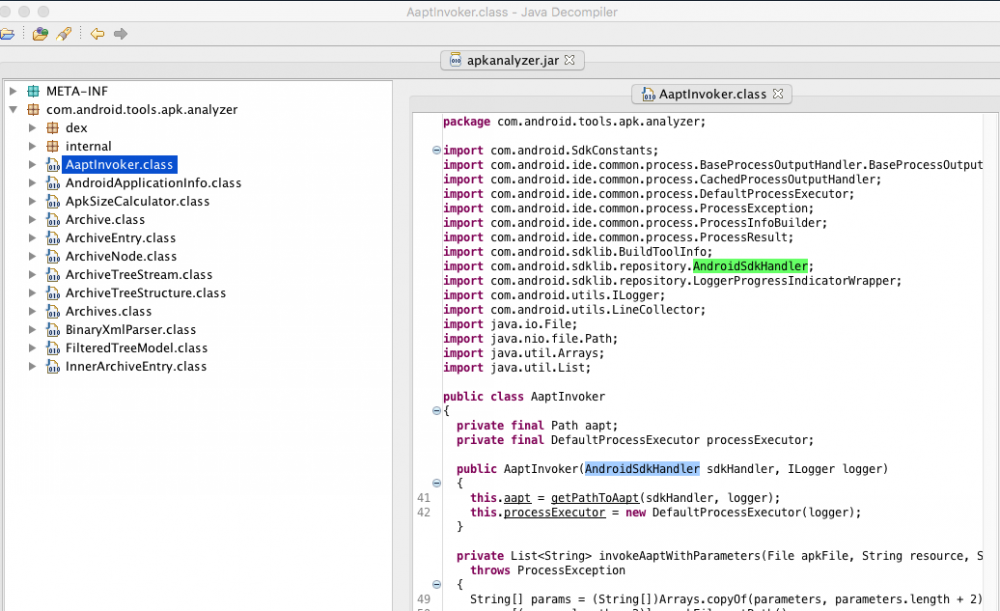Click the Open File folder icon

(7, 34)
